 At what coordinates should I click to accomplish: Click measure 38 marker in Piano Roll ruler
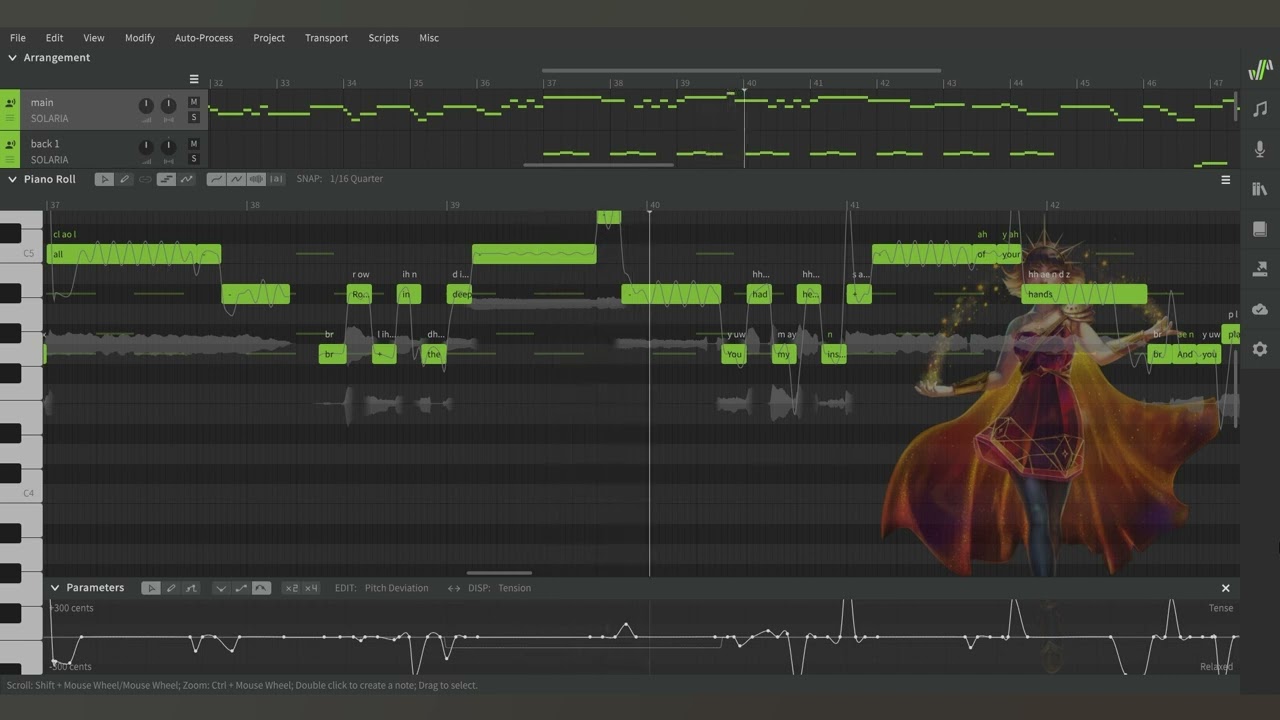pos(254,205)
